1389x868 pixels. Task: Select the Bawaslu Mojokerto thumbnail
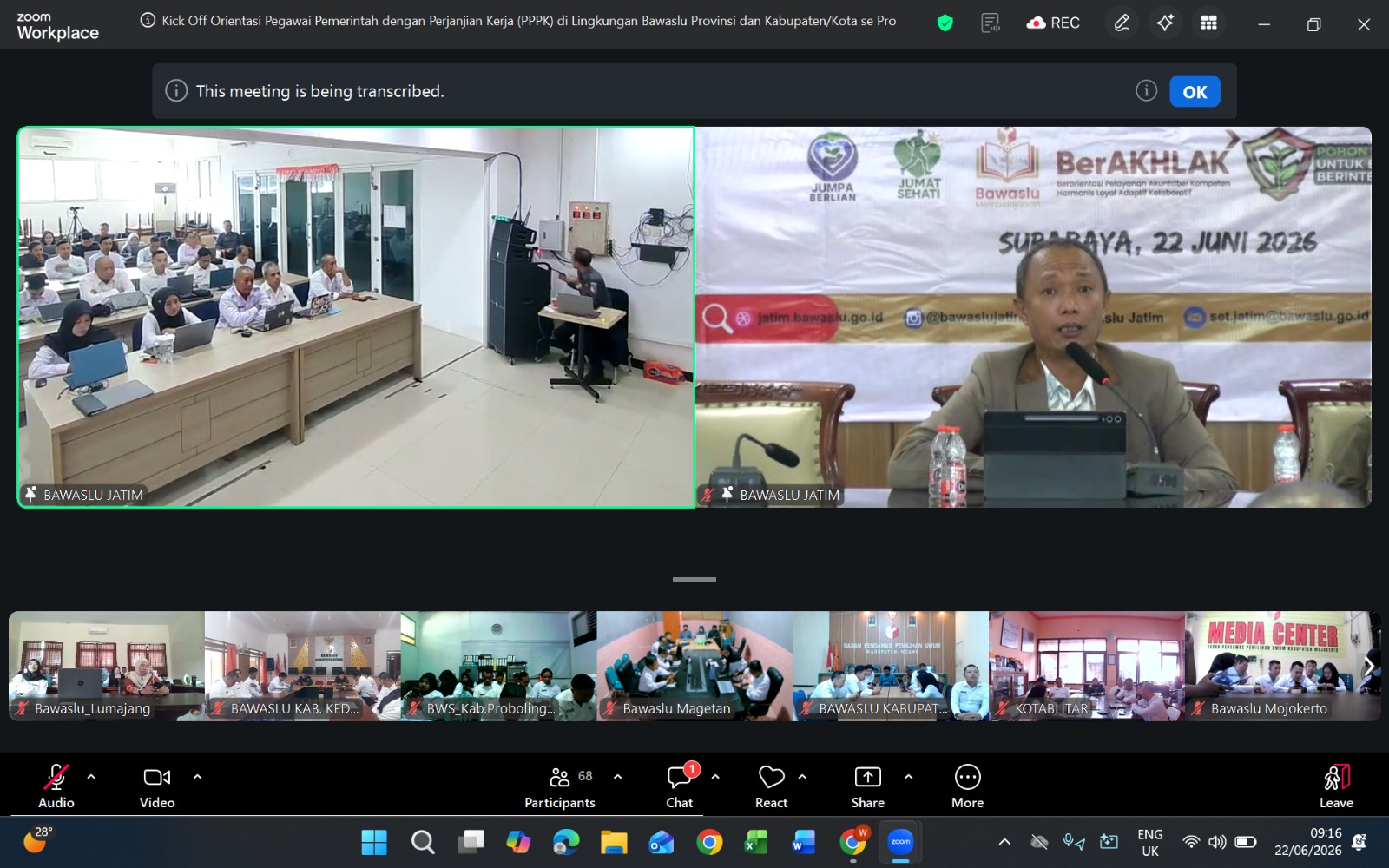click(x=1283, y=666)
